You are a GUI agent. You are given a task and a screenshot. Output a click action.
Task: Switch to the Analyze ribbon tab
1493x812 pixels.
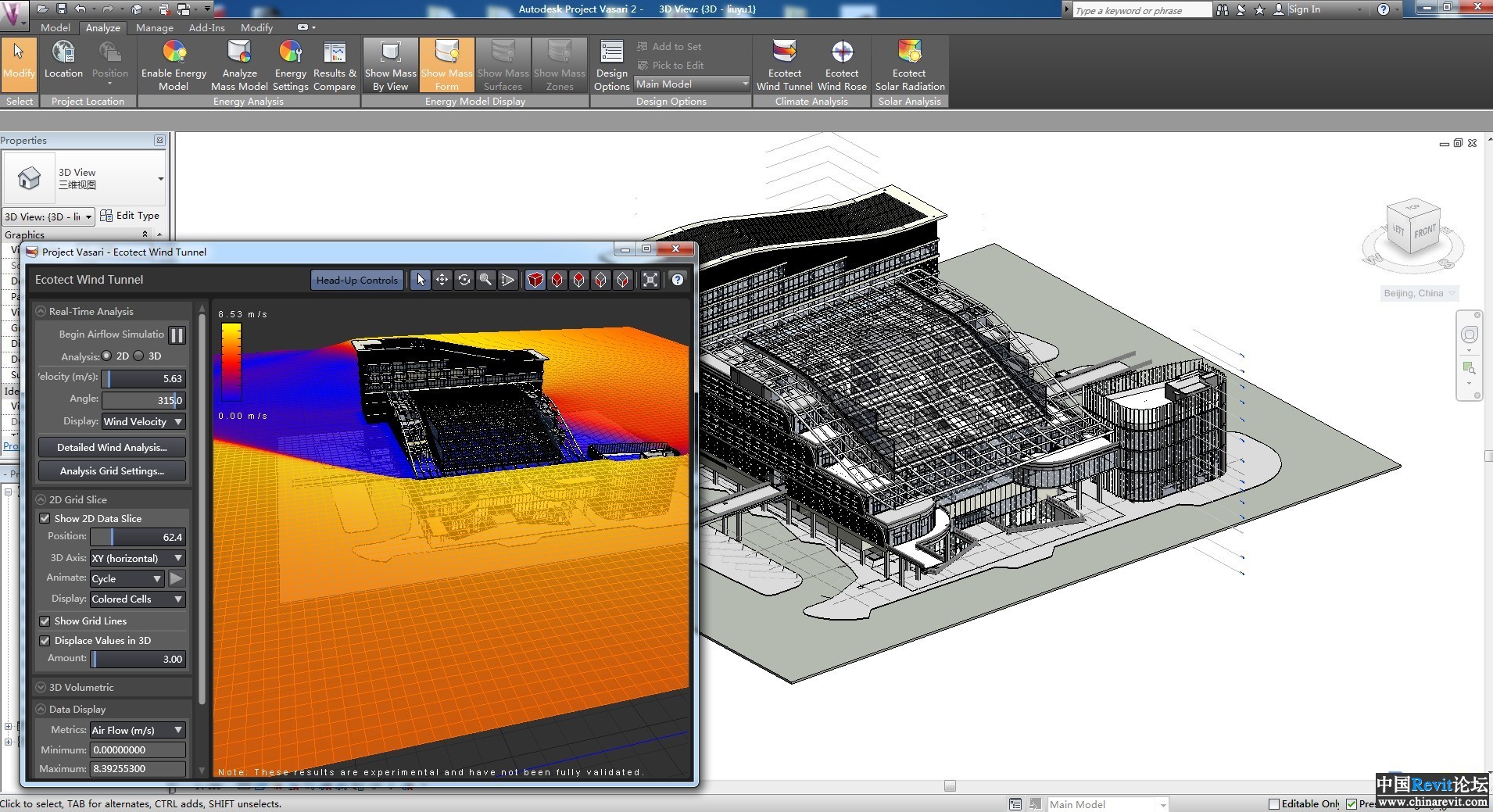(103, 27)
